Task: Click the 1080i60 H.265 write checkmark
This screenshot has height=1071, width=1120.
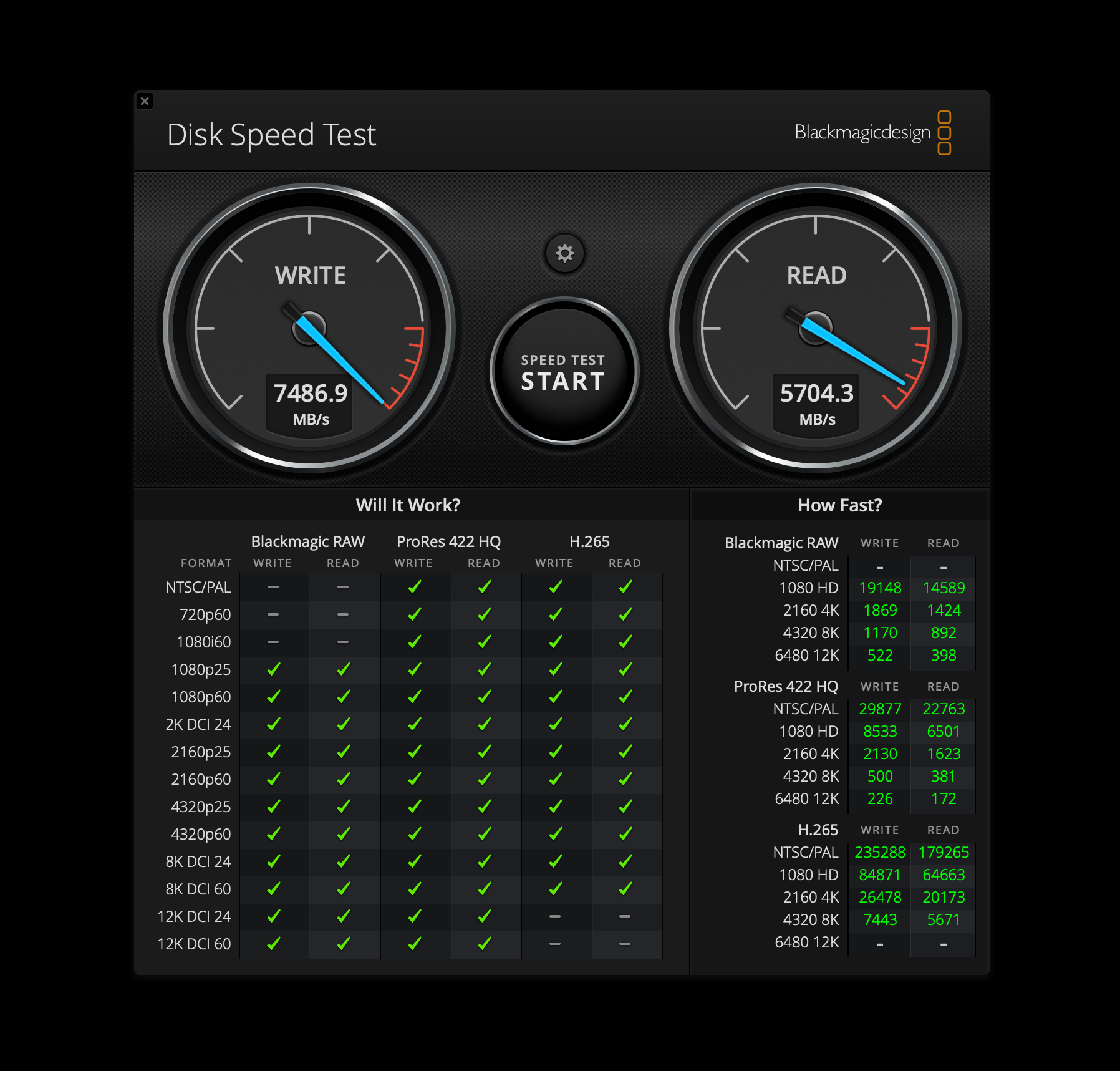Action: click(555, 642)
